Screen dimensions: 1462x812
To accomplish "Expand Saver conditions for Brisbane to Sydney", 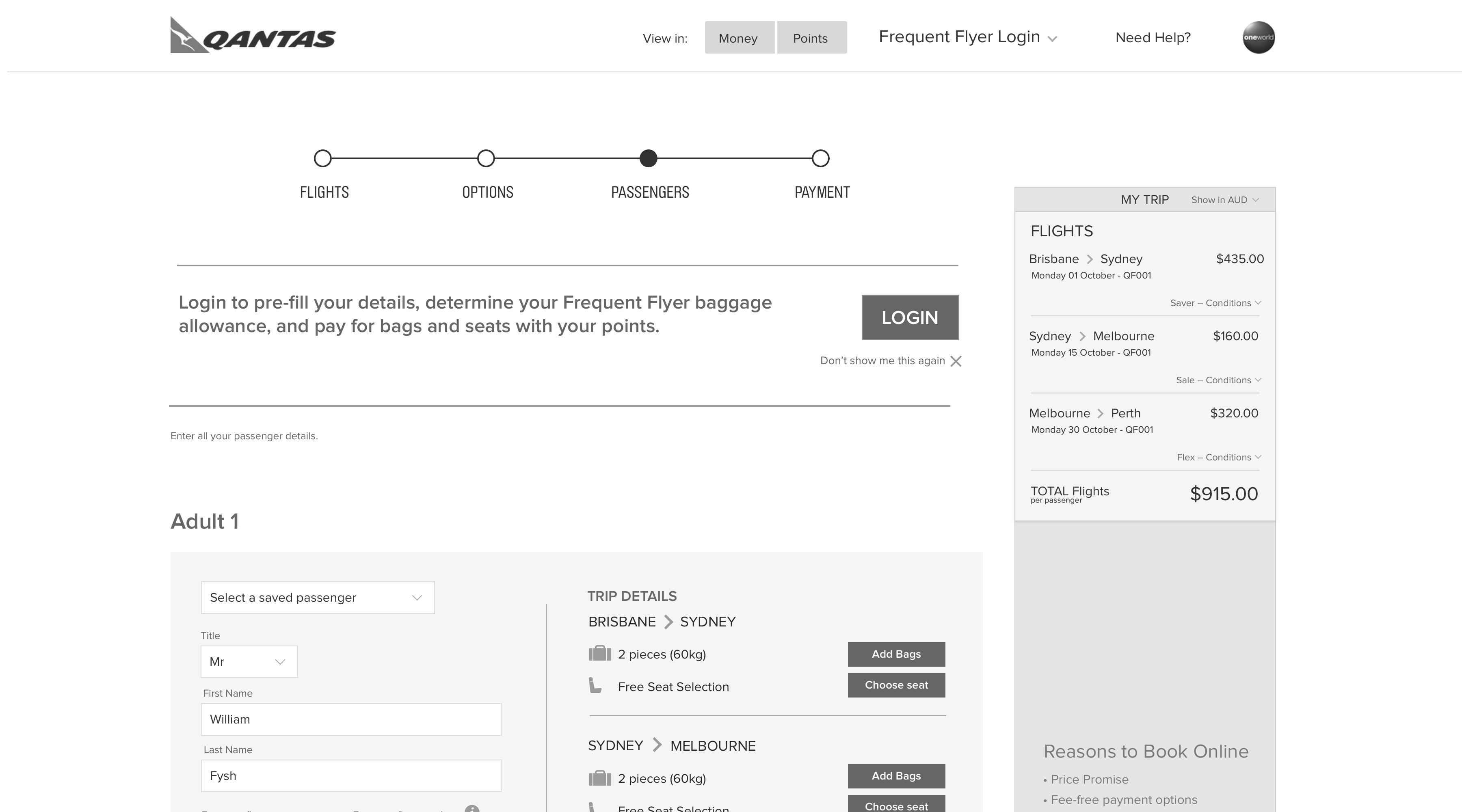I will tap(1215, 303).
